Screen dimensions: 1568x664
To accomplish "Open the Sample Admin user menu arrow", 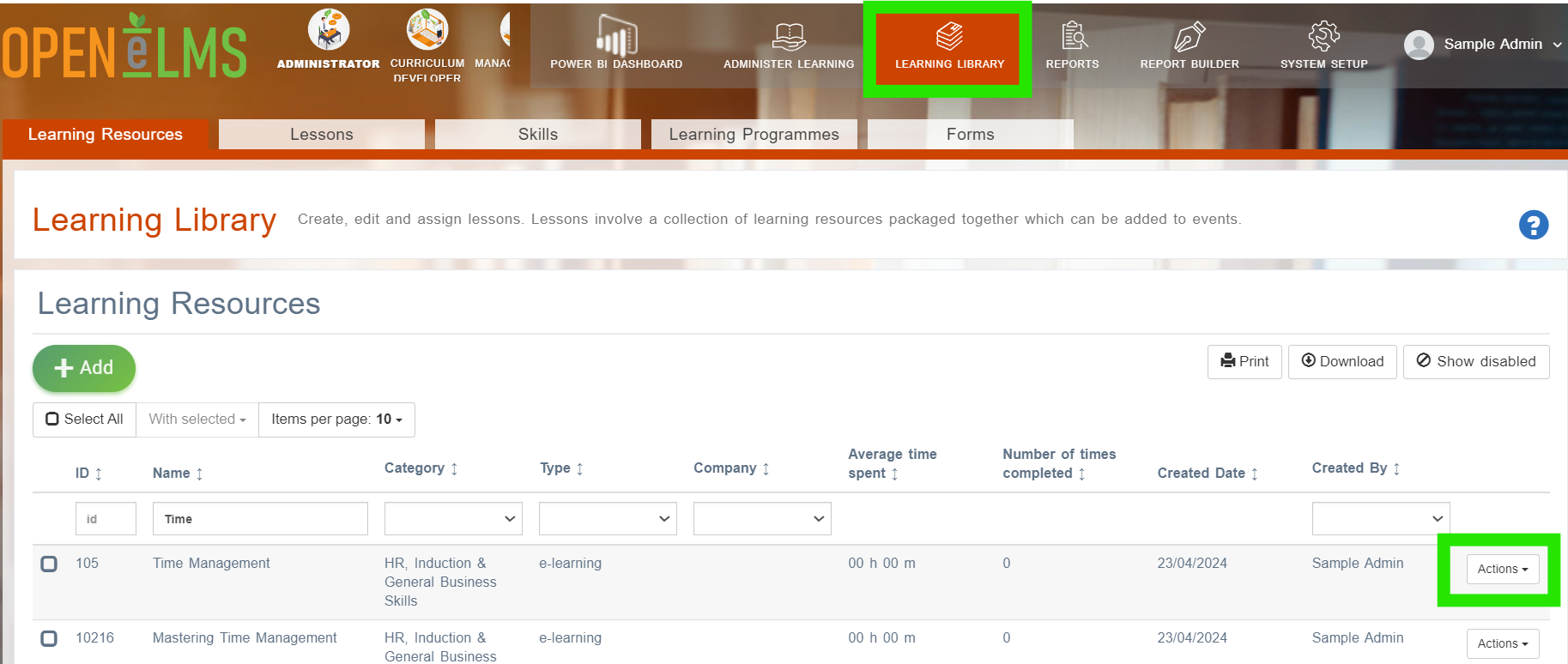I will (x=1557, y=45).
